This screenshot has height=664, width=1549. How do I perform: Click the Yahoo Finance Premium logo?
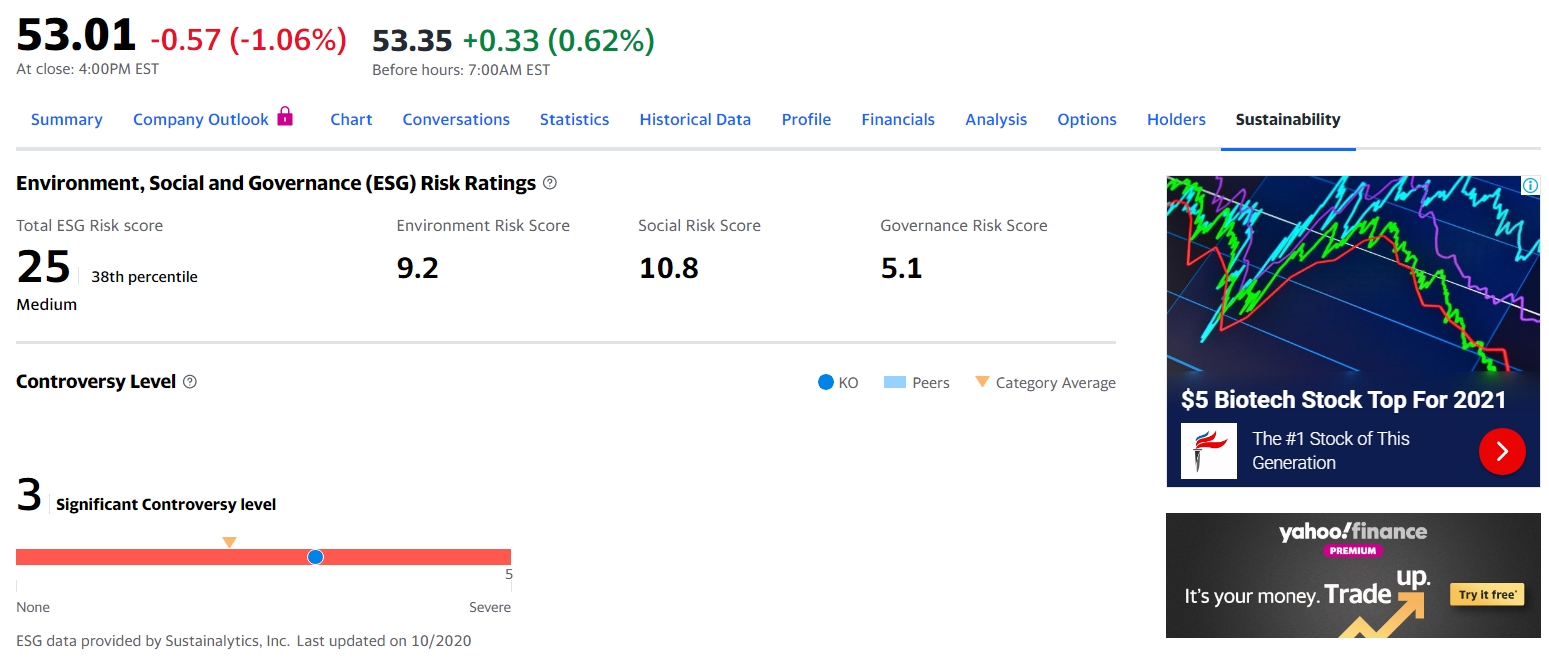tap(1353, 538)
